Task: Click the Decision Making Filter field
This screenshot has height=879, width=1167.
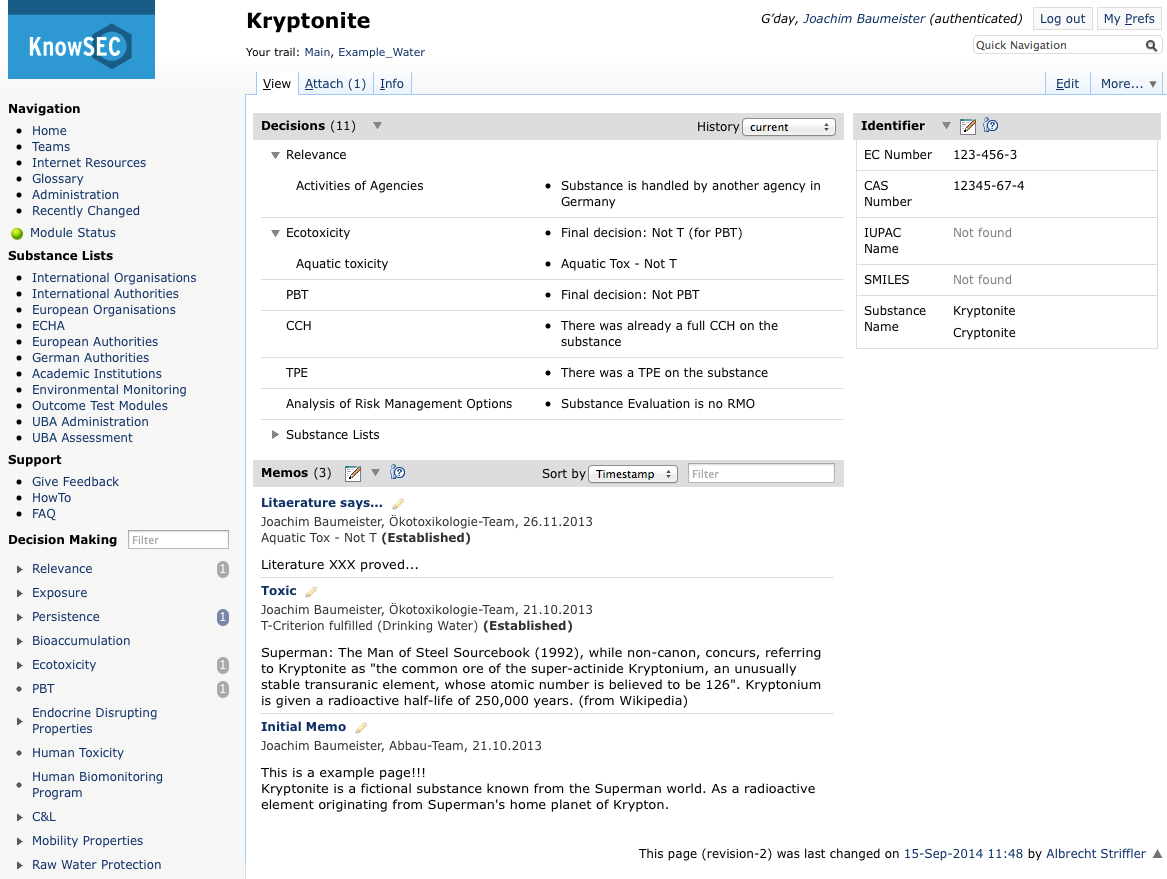Action: [x=178, y=540]
